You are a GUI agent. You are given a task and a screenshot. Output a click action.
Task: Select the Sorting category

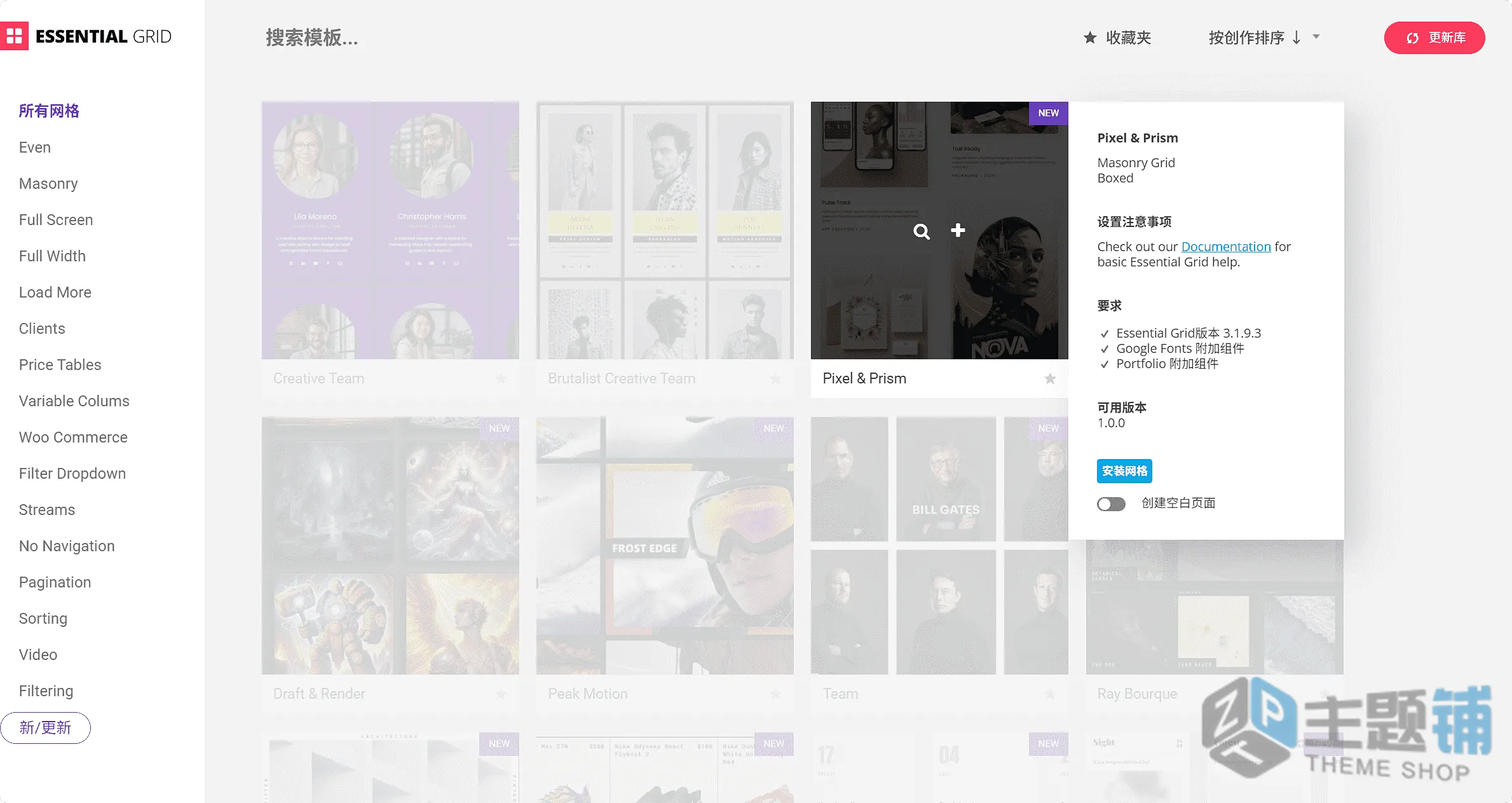click(x=43, y=619)
